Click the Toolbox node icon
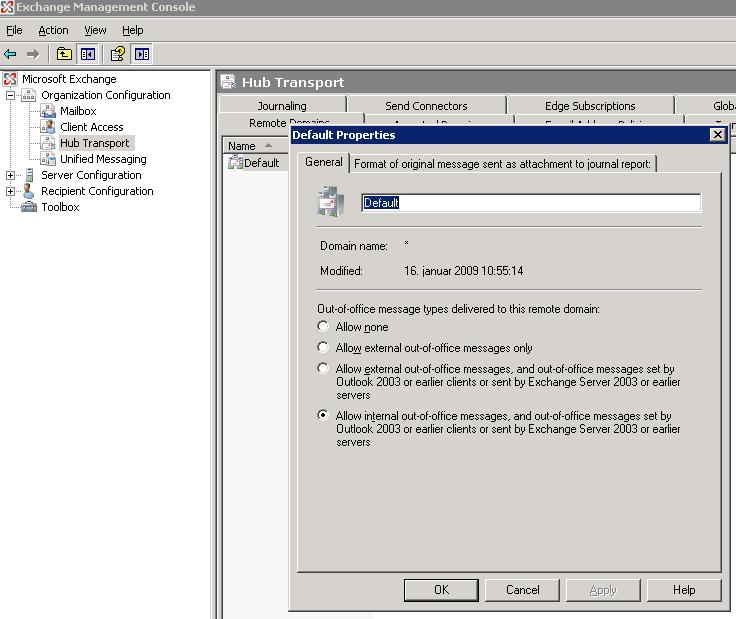This screenshot has height=619, width=736. [x=29, y=207]
